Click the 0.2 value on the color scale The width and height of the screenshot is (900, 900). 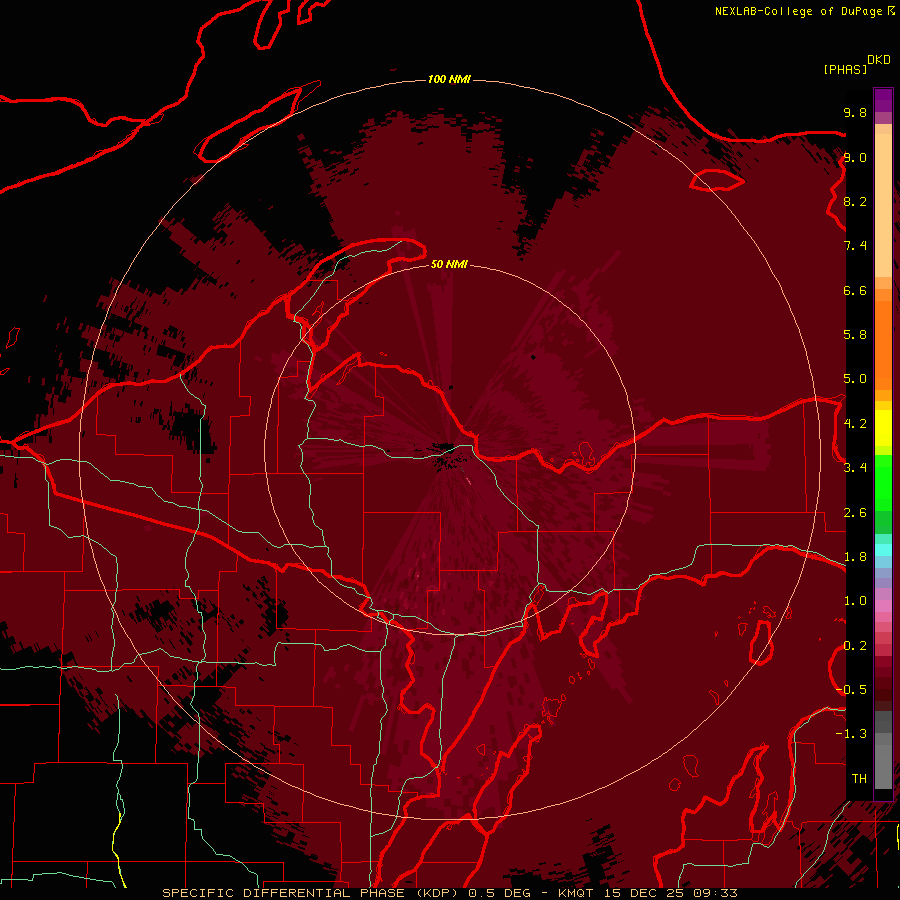click(855, 646)
